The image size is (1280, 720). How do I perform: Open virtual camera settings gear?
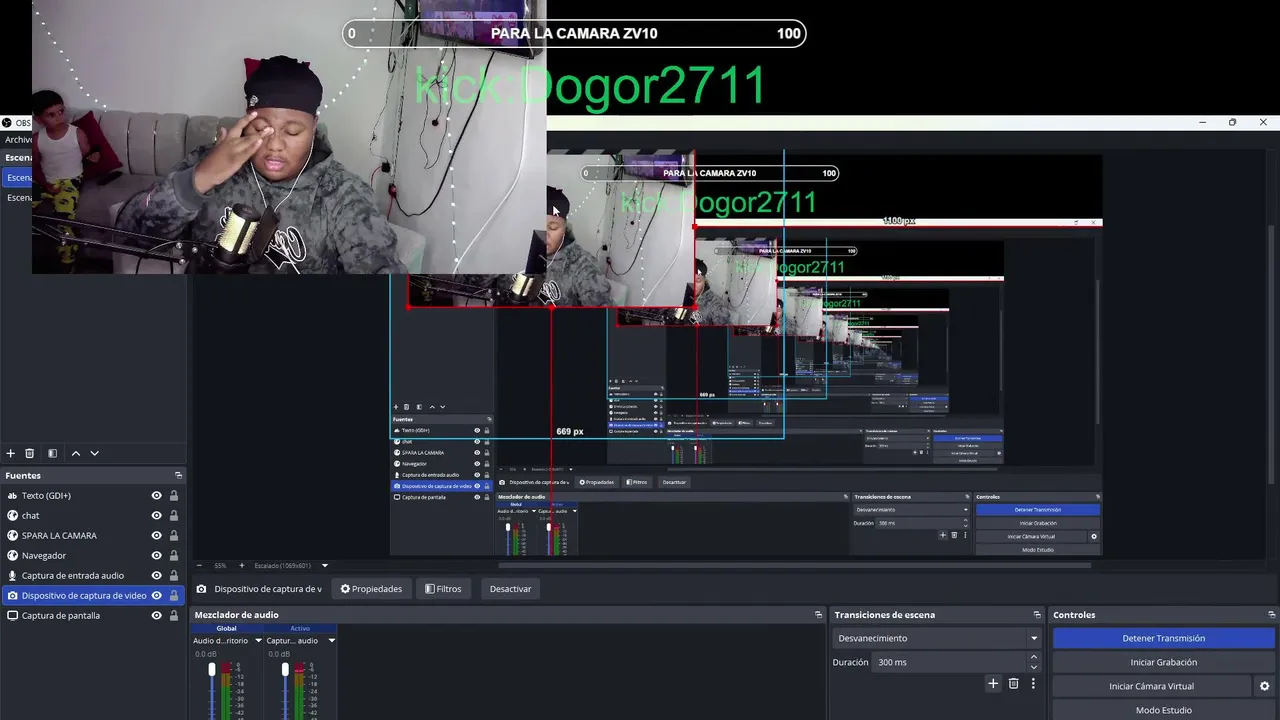click(1264, 686)
